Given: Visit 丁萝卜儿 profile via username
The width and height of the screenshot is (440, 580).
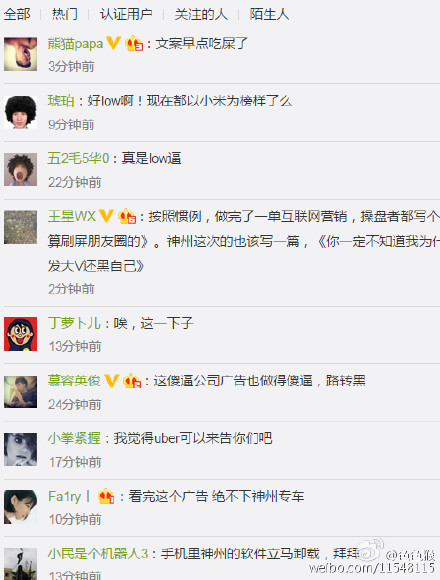Looking at the screenshot, I should coord(74,323).
